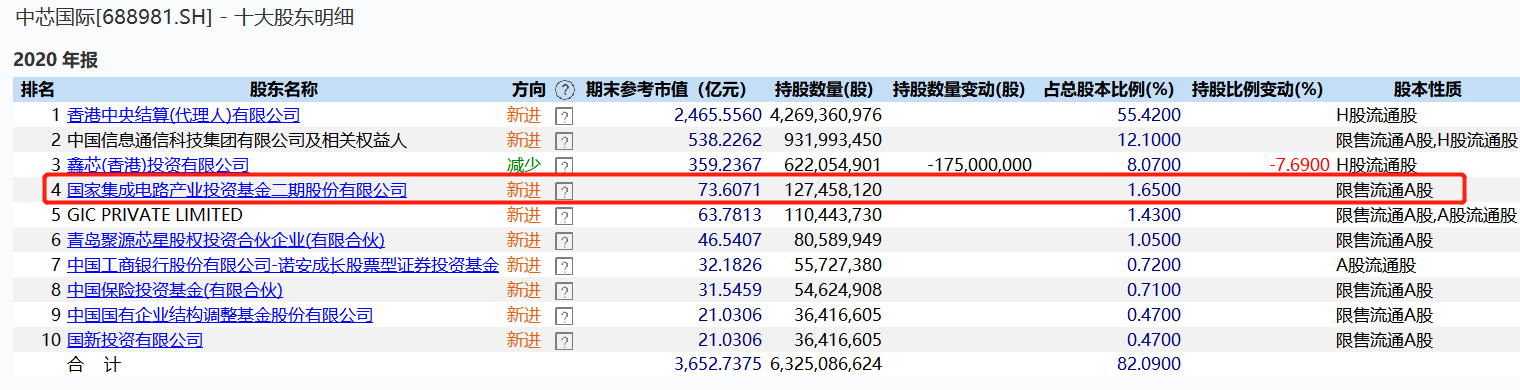This screenshot has width=1520, height=390.
Task: Click the market value 46.5407
Action: tap(727, 240)
